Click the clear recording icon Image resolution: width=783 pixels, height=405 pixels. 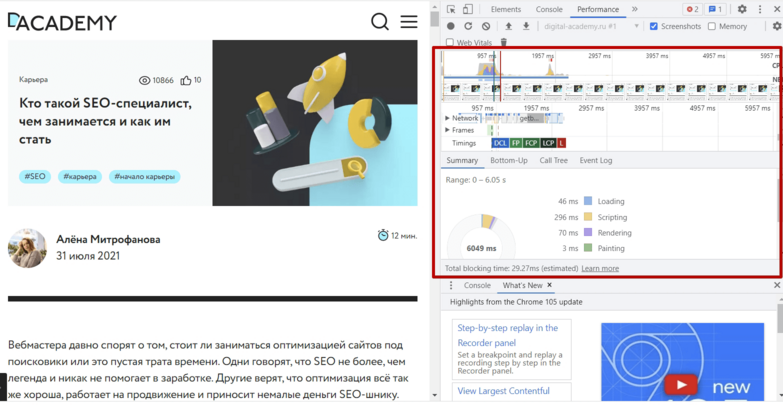pyautogui.click(x=486, y=26)
